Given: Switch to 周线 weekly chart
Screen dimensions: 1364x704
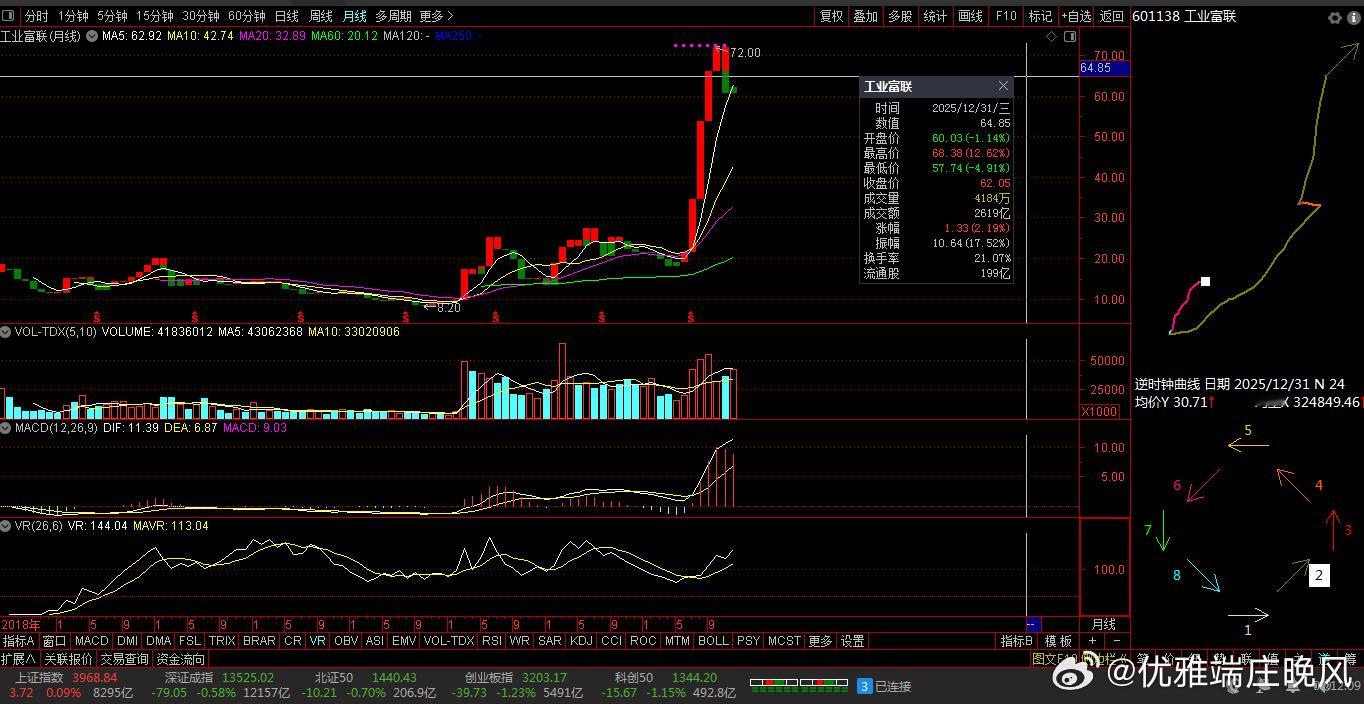Looking at the screenshot, I should pyautogui.click(x=320, y=16).
